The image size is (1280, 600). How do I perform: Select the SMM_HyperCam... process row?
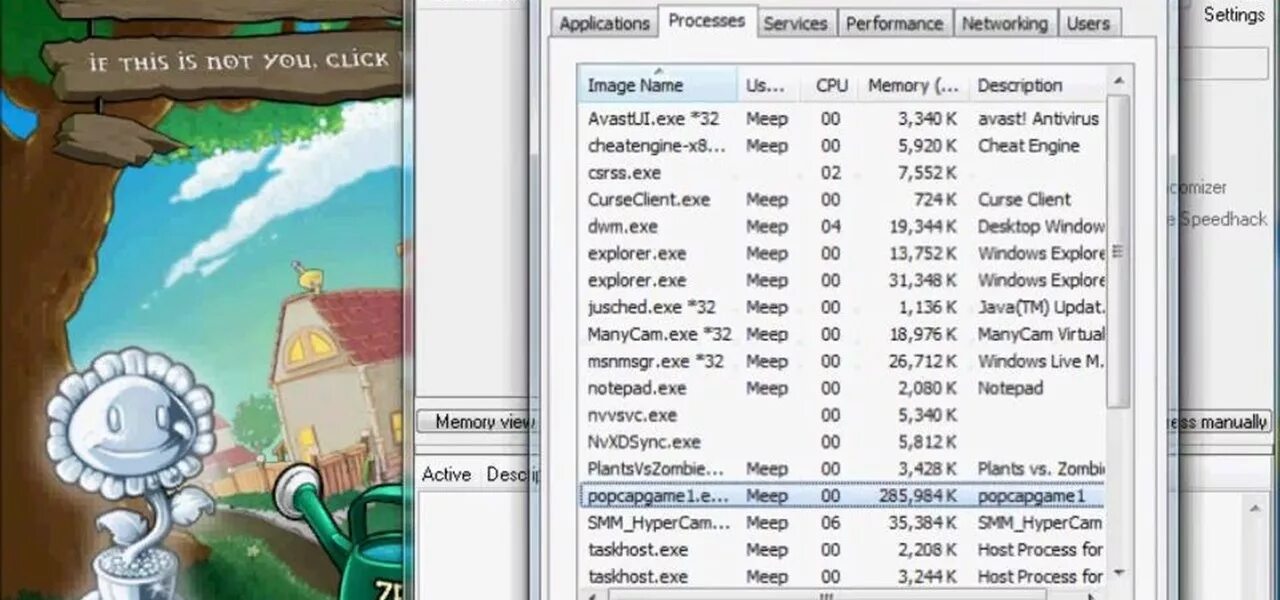(x=842, y=522)
